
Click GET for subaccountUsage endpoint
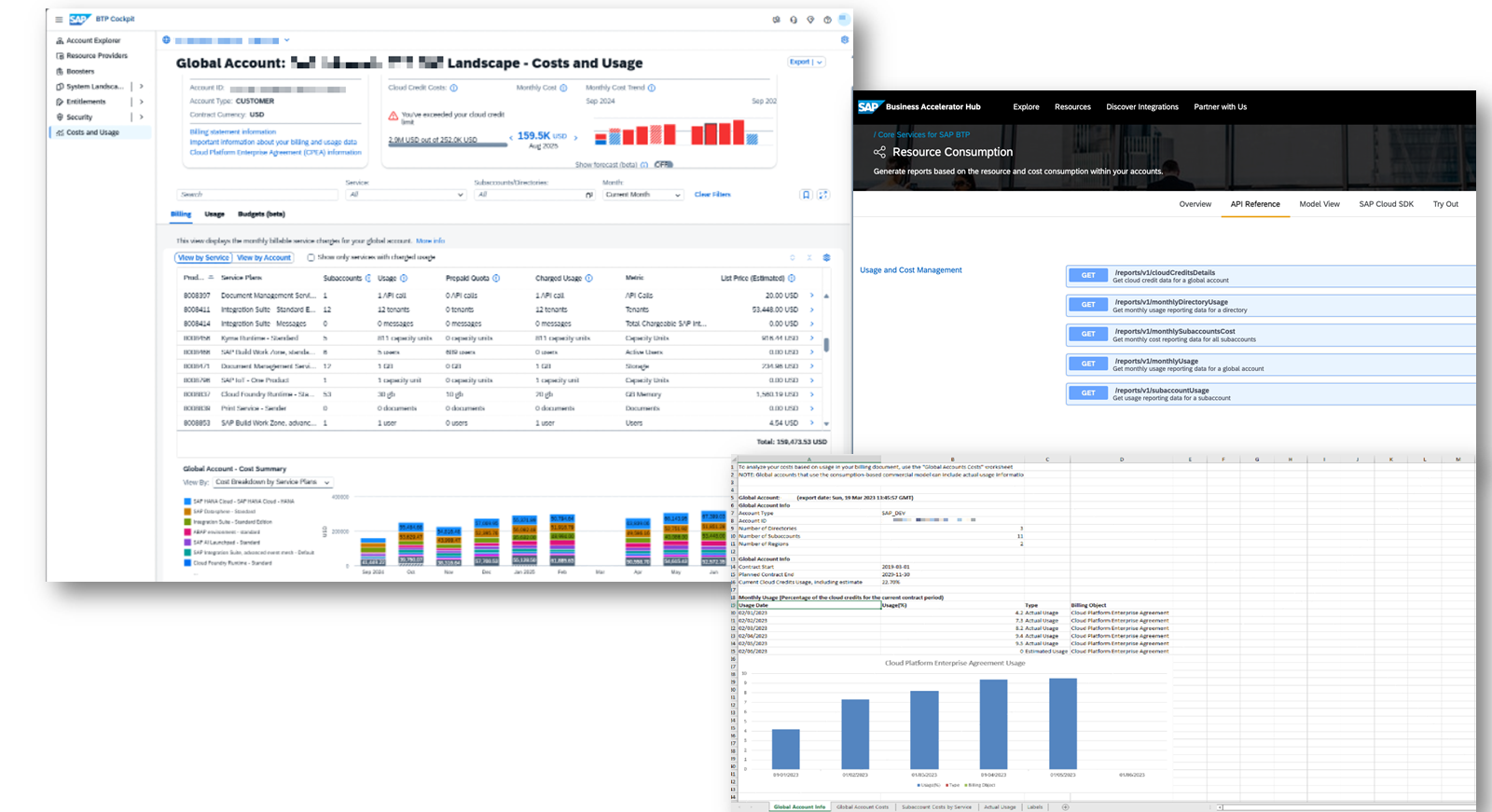1088,393
